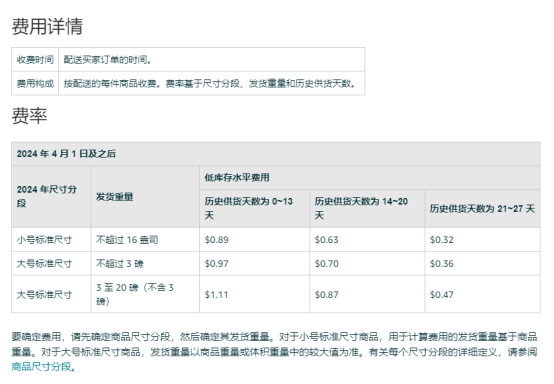This screenshot has width=554, height=384.
Task: Click the $0.89 fee cell
Action: tap(254, 240)
